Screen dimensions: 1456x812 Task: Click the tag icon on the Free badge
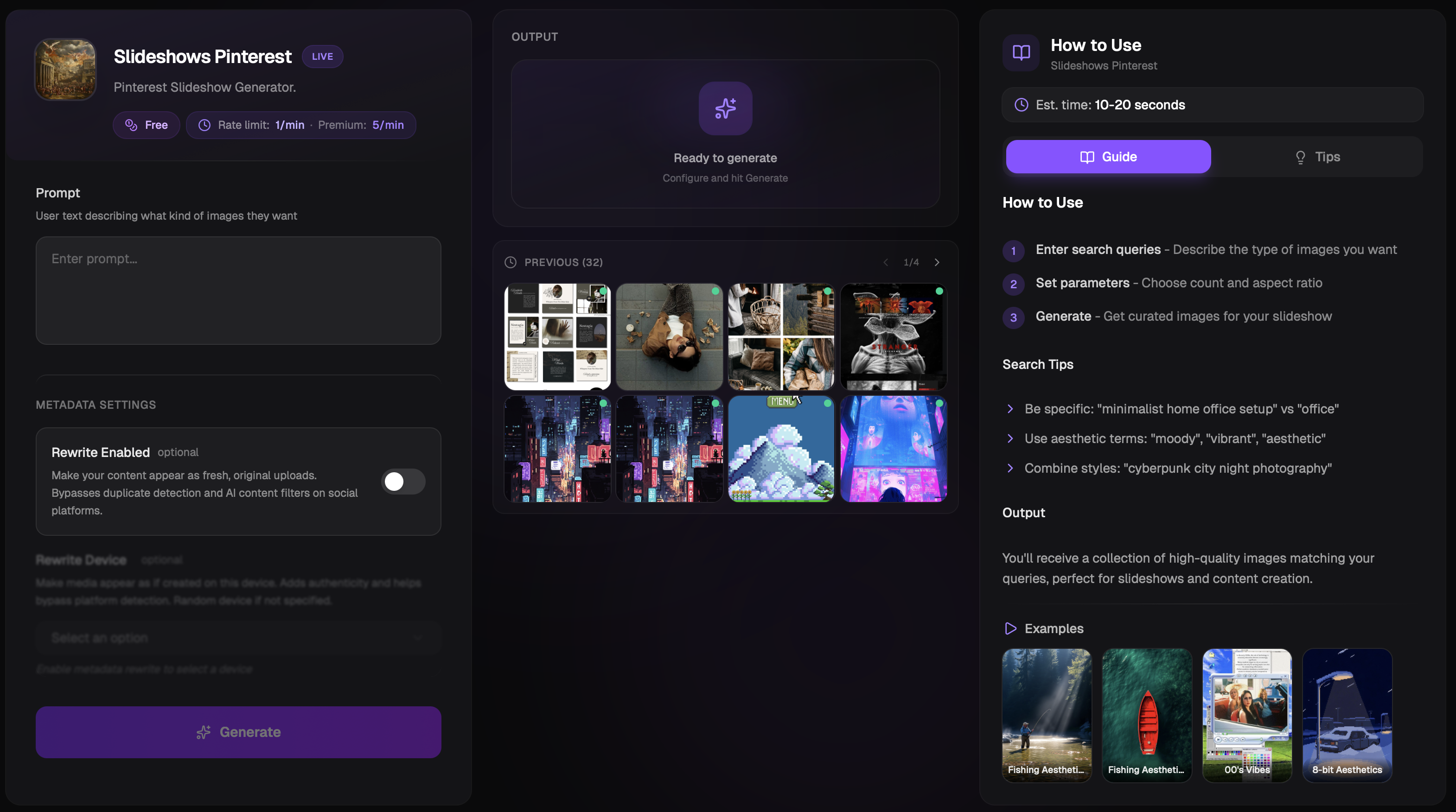pos(130,125)
